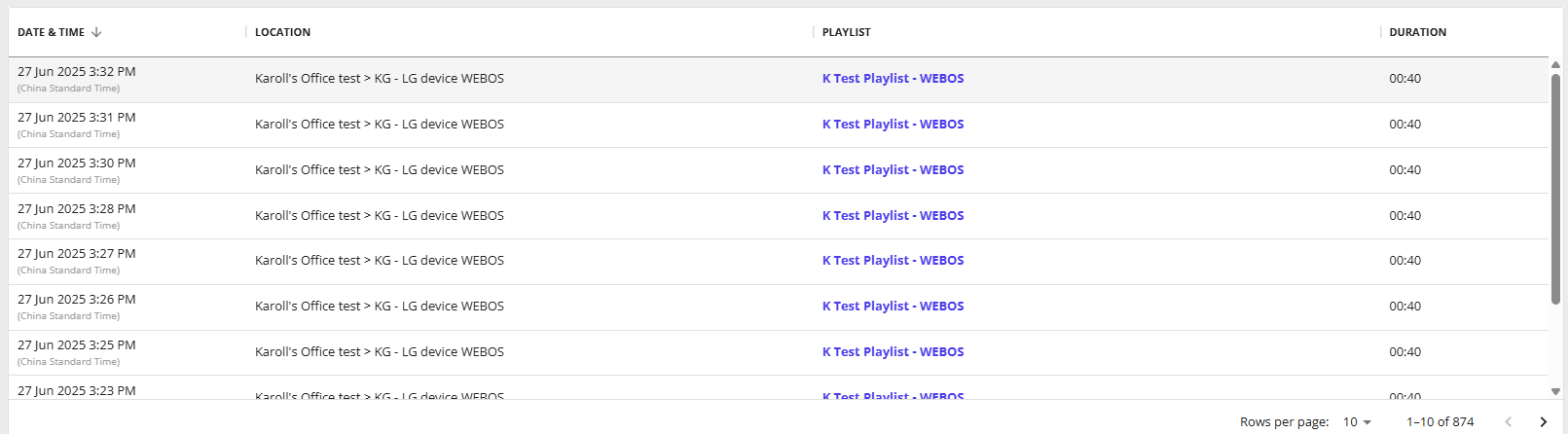Open the K Test Playlist link for 3:31 PM
The width and height of the screenshot is (1568, 434).
(893, 124)
